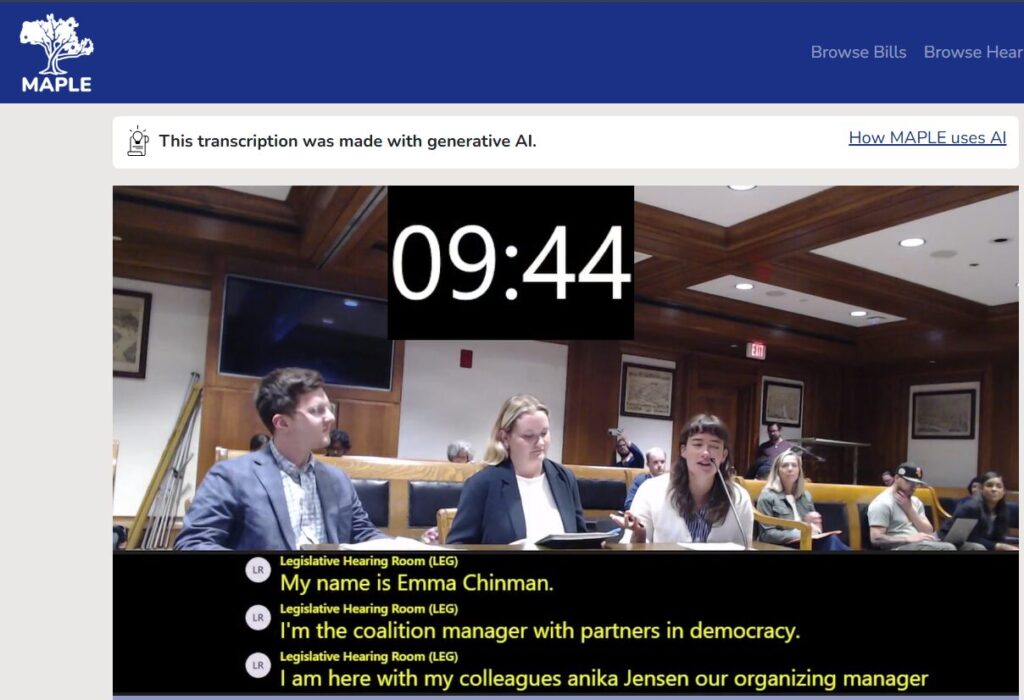Follow the "How MAPLE uses AI" link
The height and width of the screenshot is (700, 1024).
(927, 138)
